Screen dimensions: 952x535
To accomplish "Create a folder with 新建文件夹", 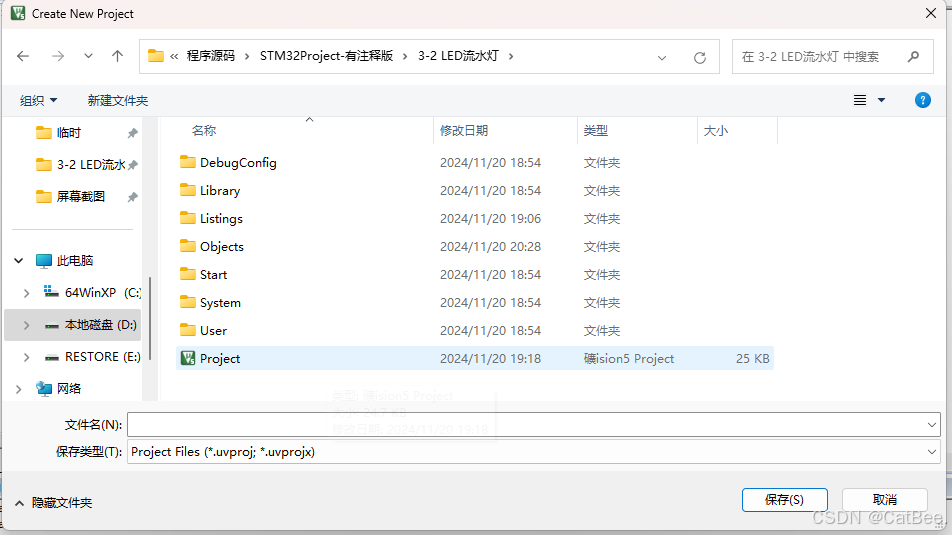I will click(x=118, y=100).
